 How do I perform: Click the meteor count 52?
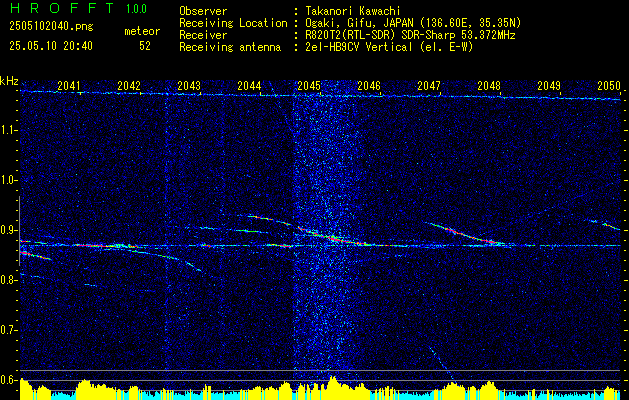pyautogui.click(x=145, y=46)
